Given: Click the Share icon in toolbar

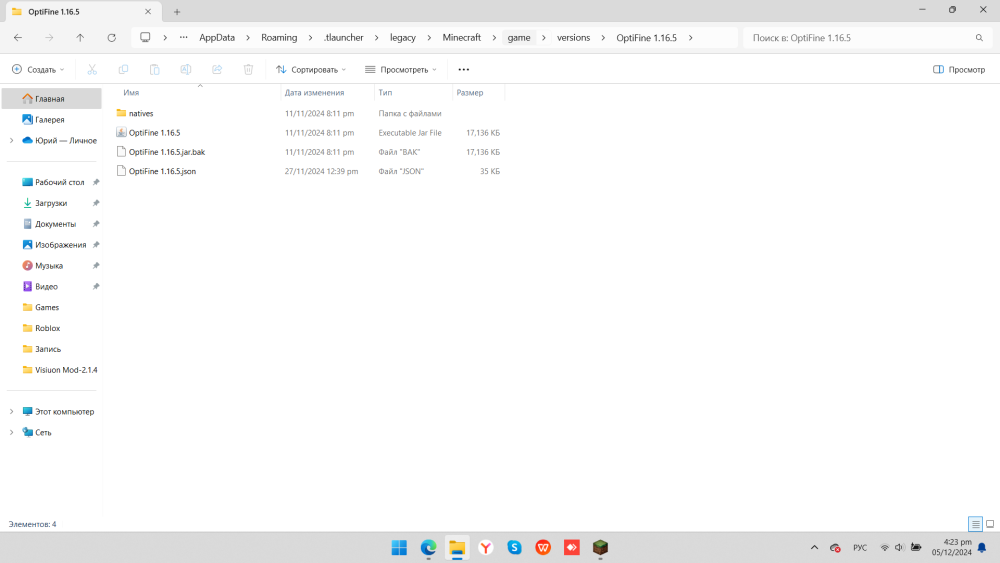Looking at the screenshot, I should tap(217, 69).
